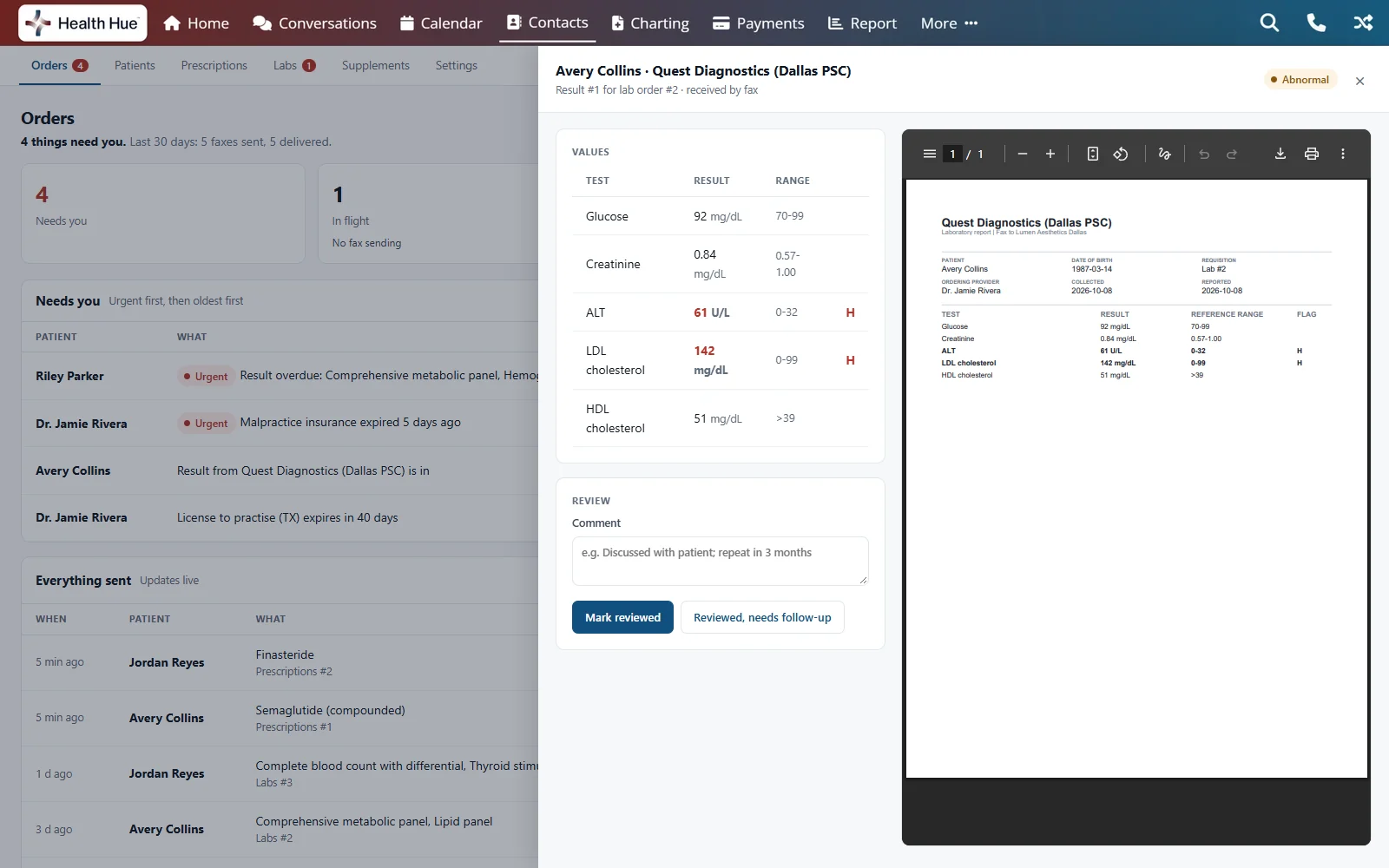
Task: Zoom out the PDF document
Action: tap(1023, 154)
